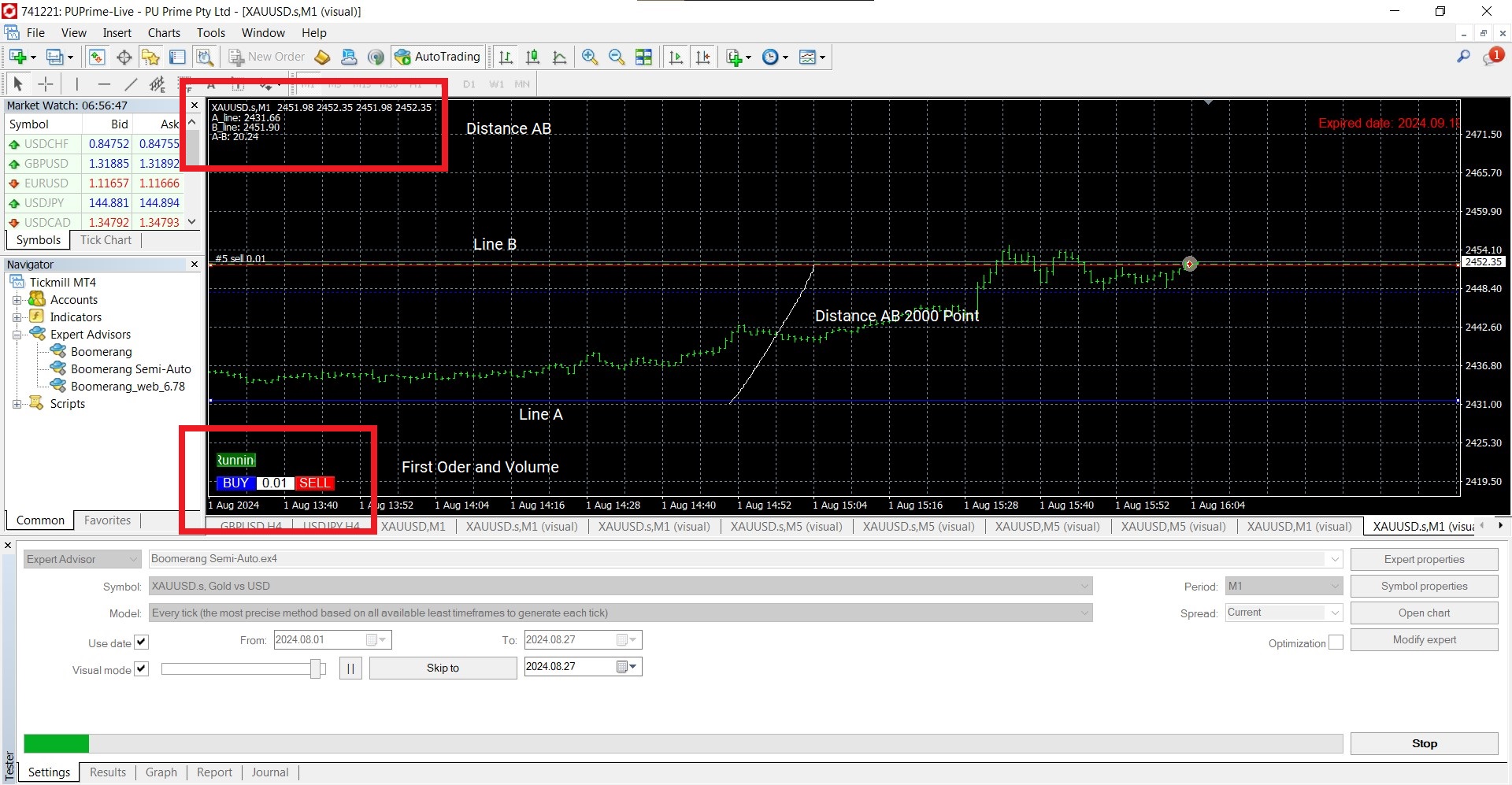Screen dimensions: 1512x785
Task: Click the Symbol properties button
Action: 1424,586
